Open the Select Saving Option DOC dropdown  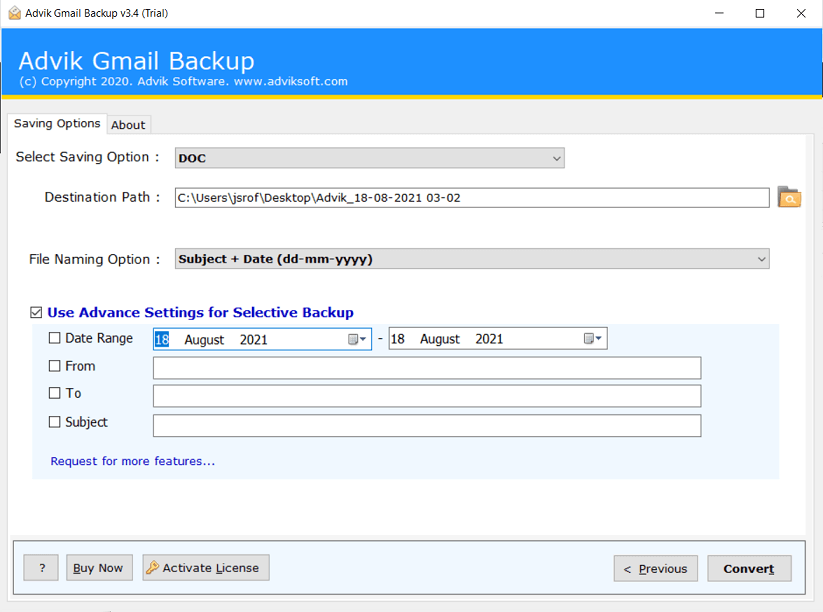pos(370,158)
